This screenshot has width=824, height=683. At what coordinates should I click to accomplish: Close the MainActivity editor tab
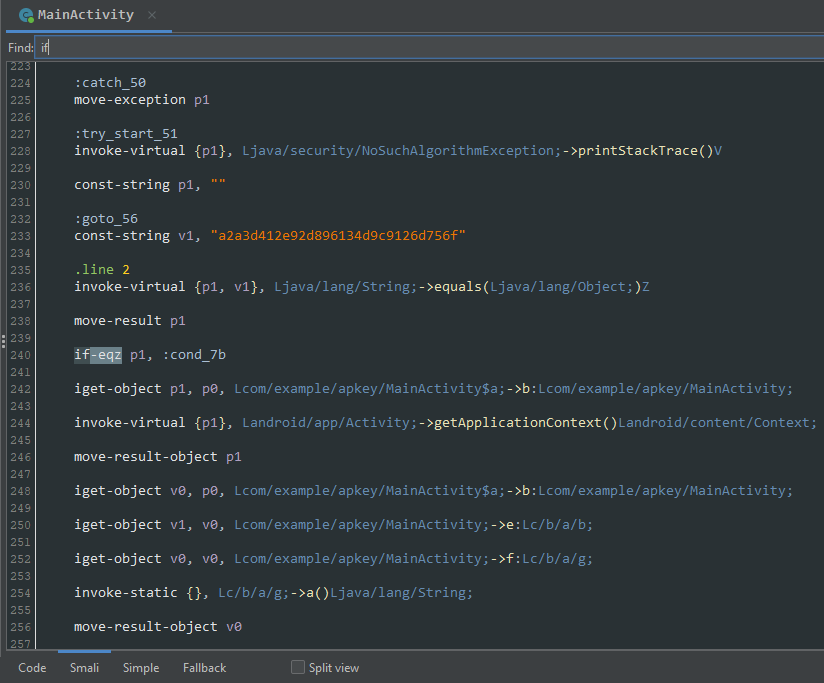(x=151, y=16)
